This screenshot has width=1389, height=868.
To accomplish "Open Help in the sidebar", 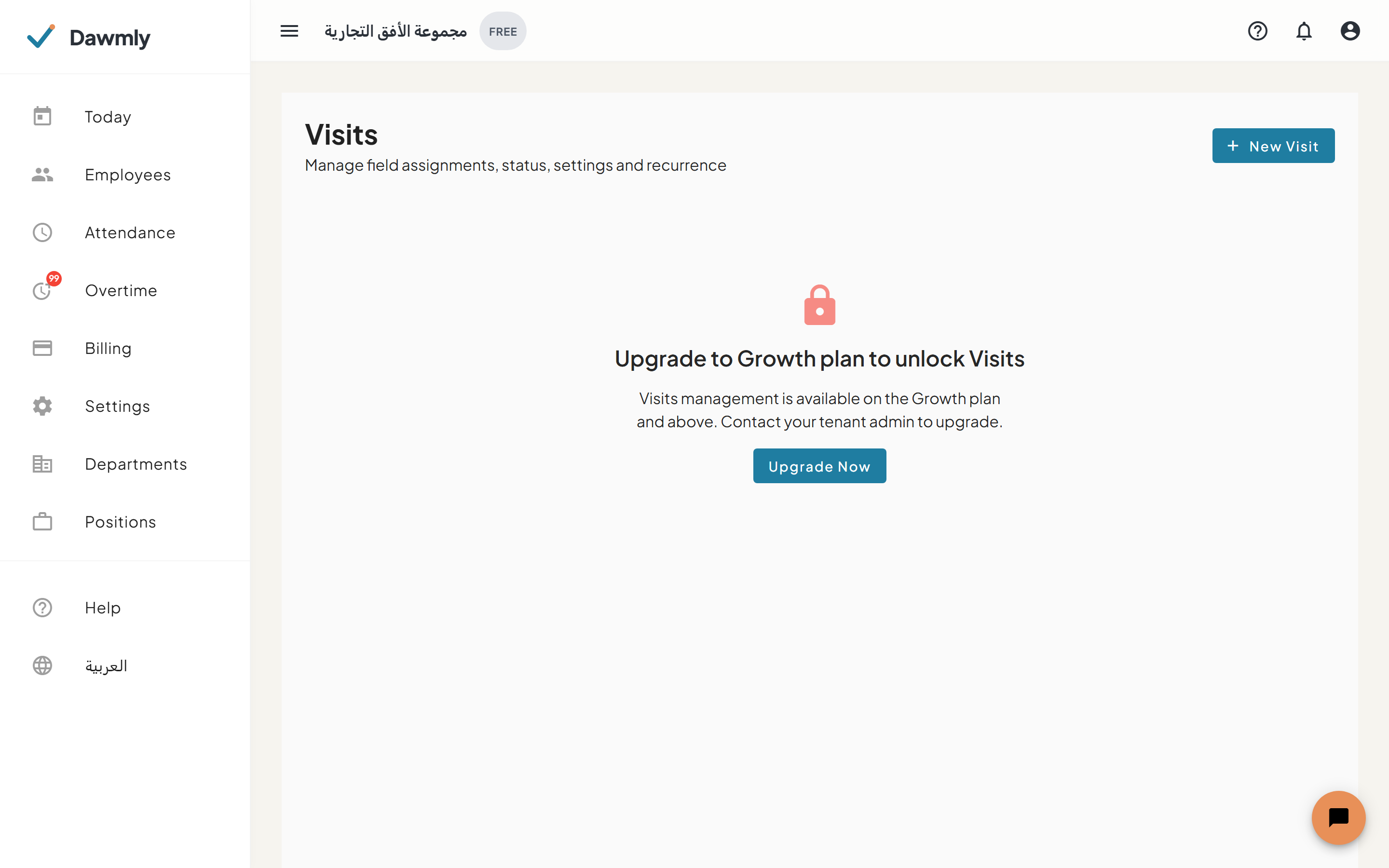I will pos(125,608).
